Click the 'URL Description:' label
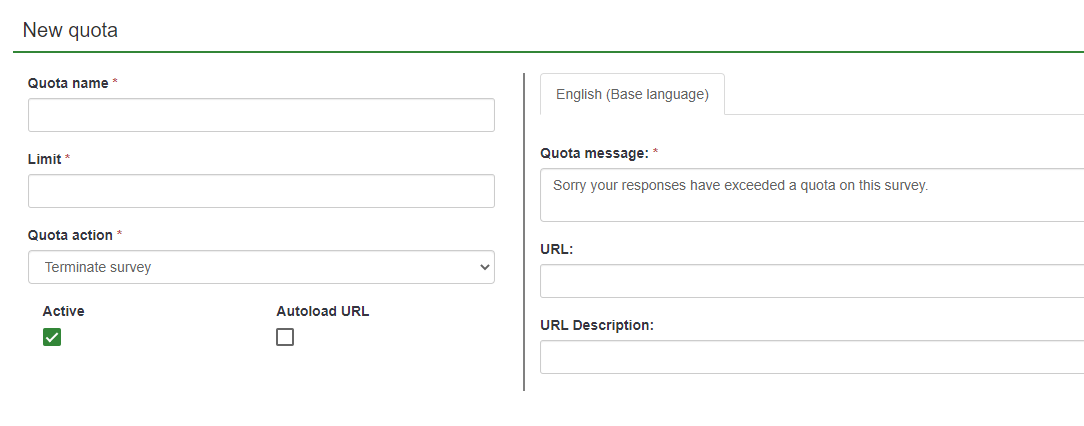The width and height of the screenshot is (1084, 426). (x=596, y=325)
